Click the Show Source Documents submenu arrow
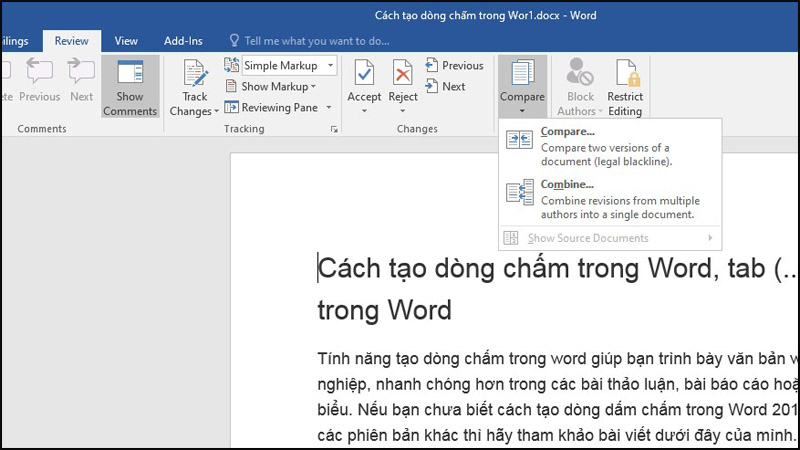 (710, 238)
